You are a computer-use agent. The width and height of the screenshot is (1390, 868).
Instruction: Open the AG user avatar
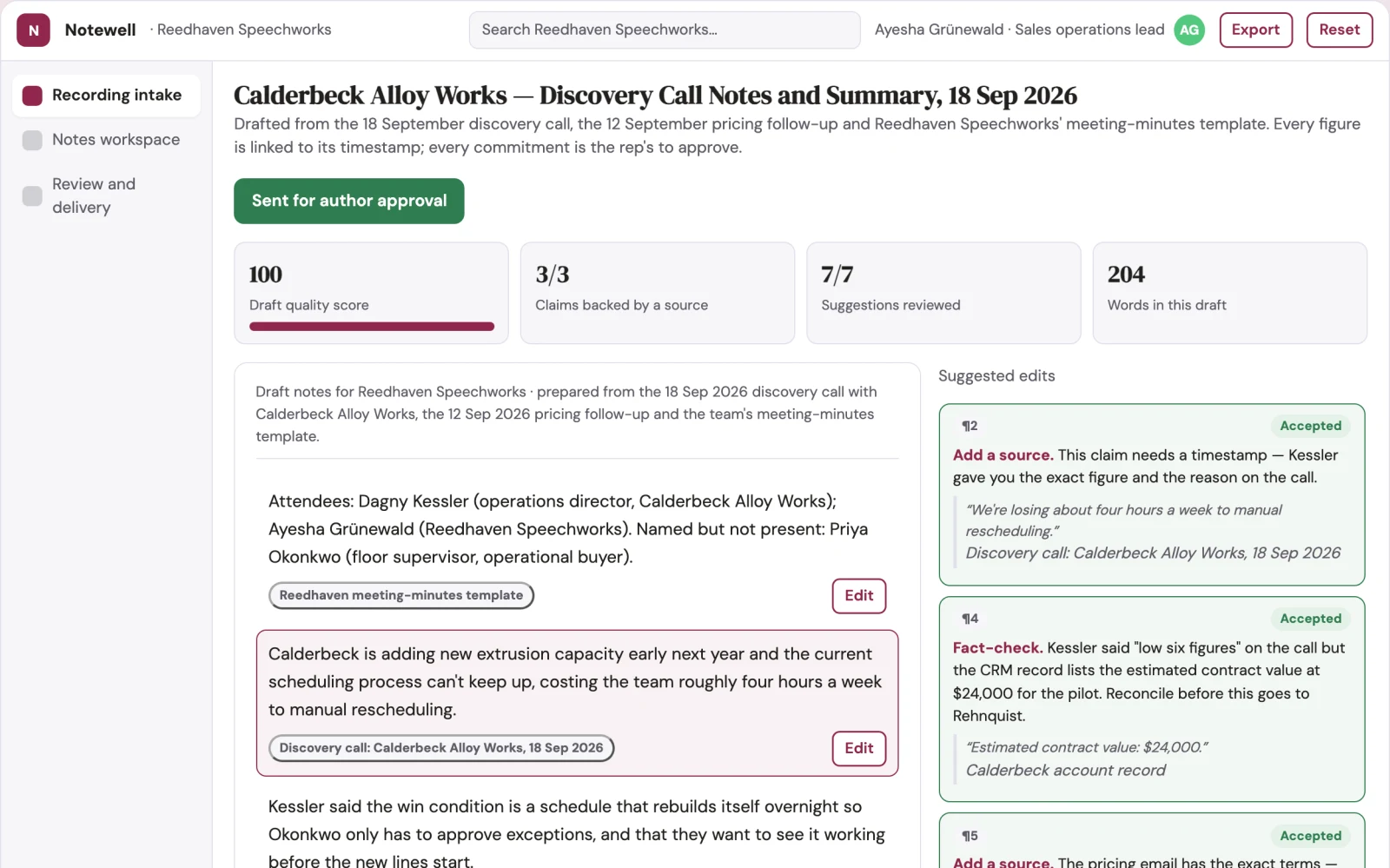pyautogui.click(x=1189, y=30)
